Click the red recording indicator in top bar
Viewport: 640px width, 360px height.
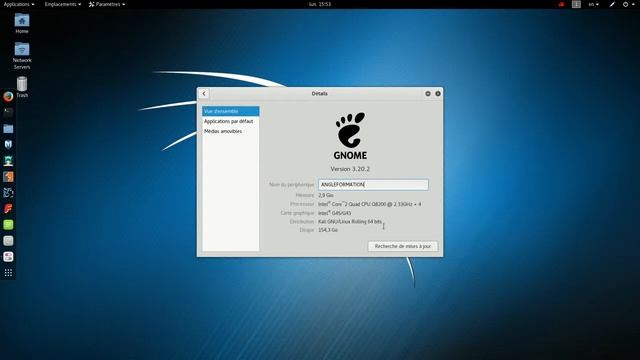(x=562, y=4)
